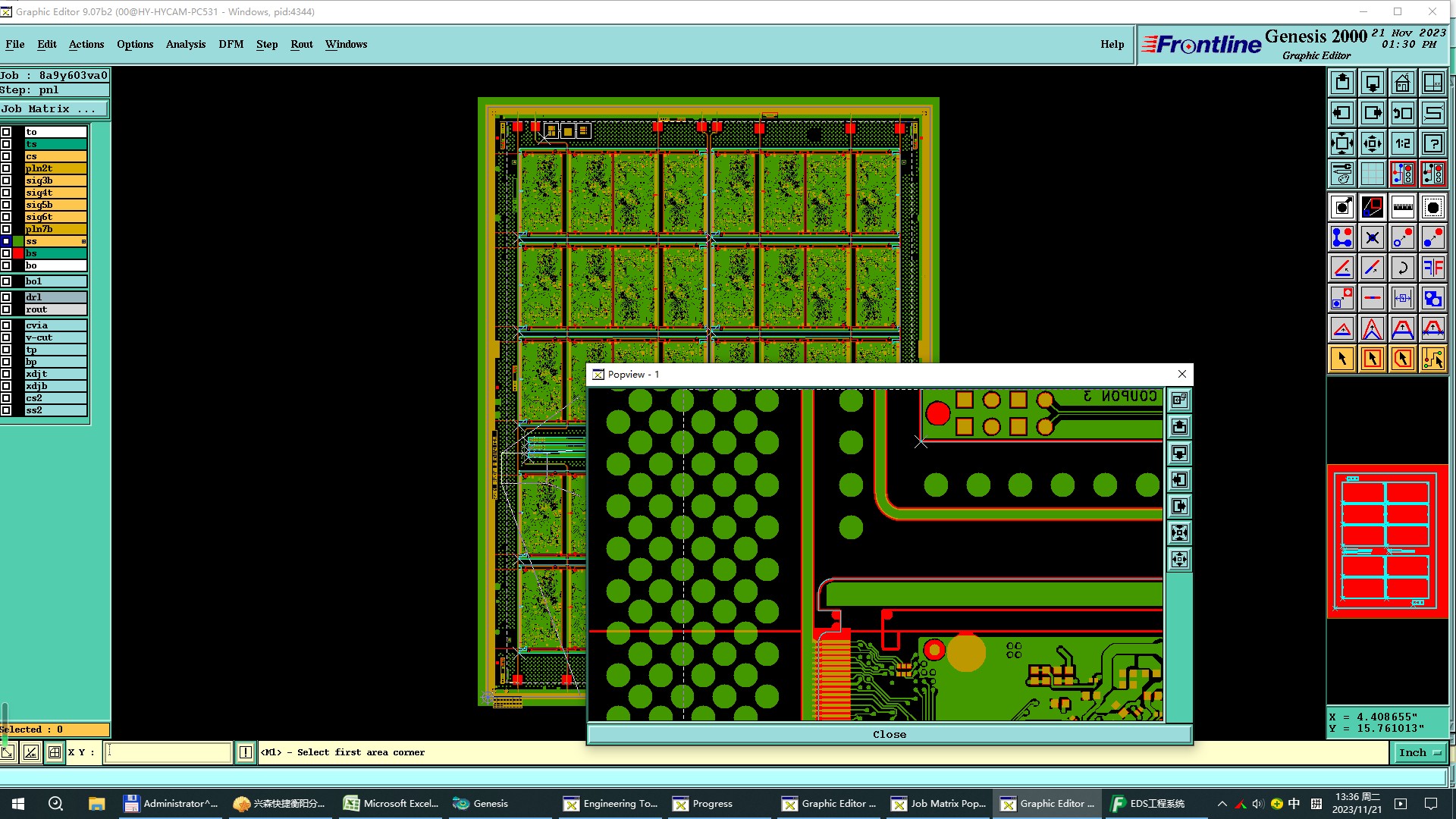Open the Job Matrix button
Viewport: 1456px width, 819px height.
point(54,109)
